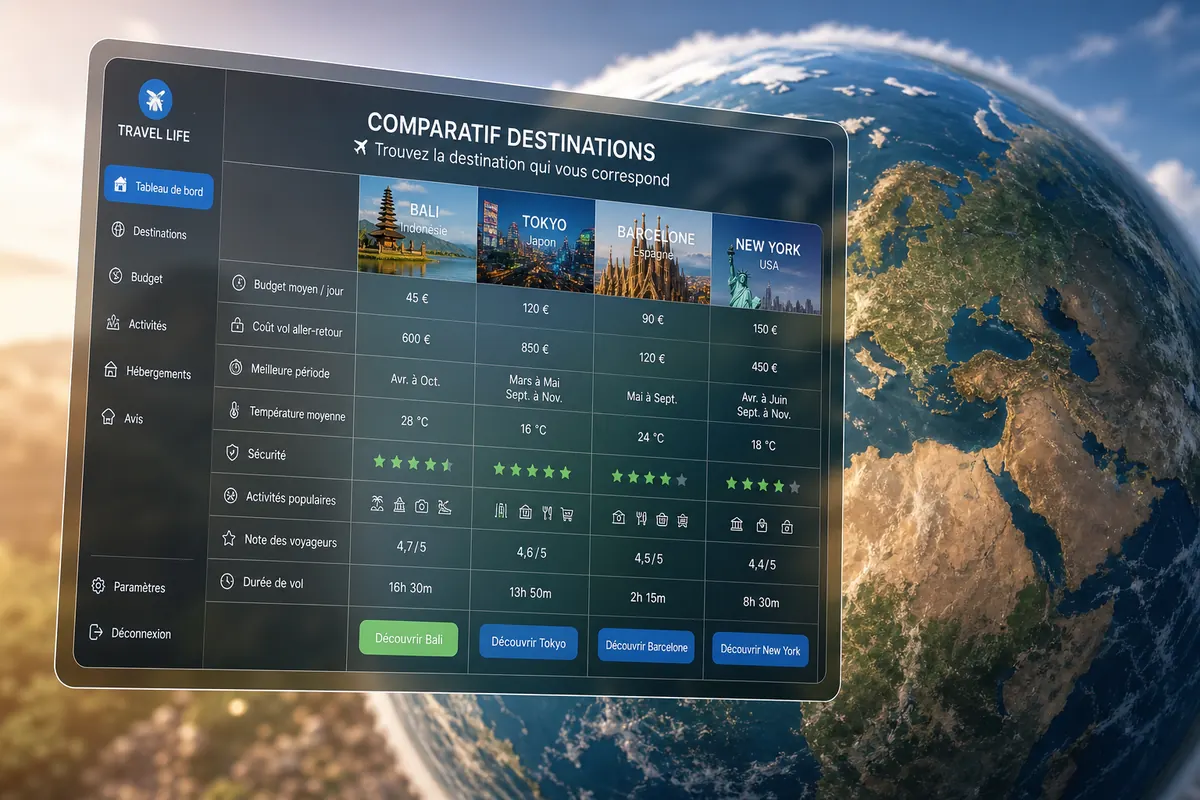This screenshot has height=800, width=1200.
Task: Click the Découvrir New York button
Action: click(760, 649)
